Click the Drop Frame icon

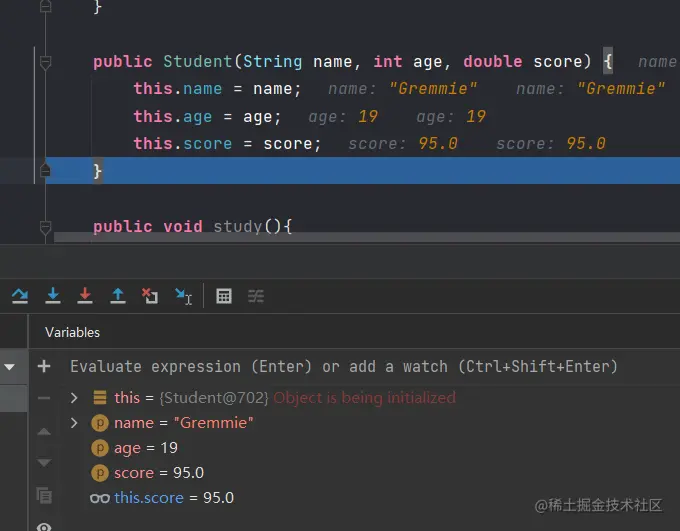150,296
